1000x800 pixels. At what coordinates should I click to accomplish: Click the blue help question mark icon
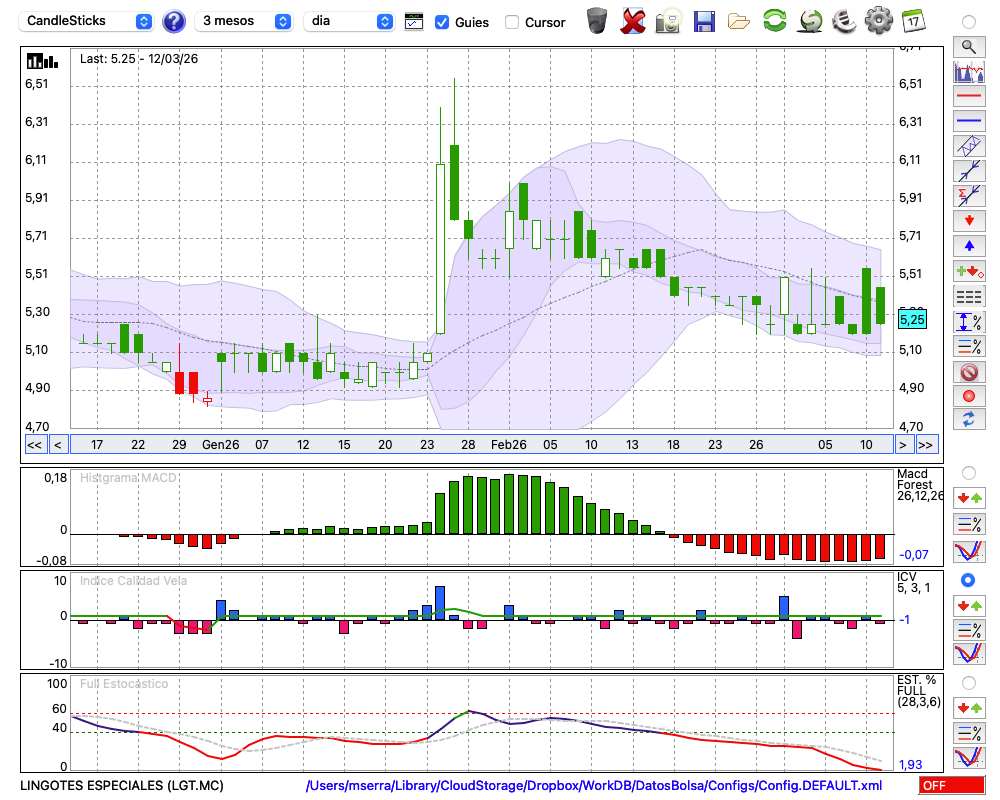(x=174, y=21)
